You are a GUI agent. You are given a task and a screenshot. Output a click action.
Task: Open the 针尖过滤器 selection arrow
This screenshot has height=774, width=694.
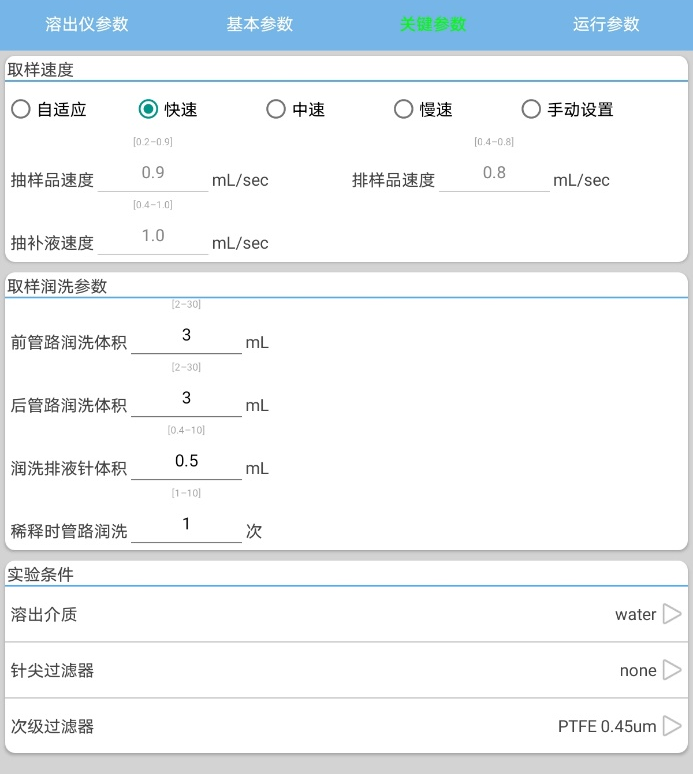pyautogui.click(x=672, y=670)
